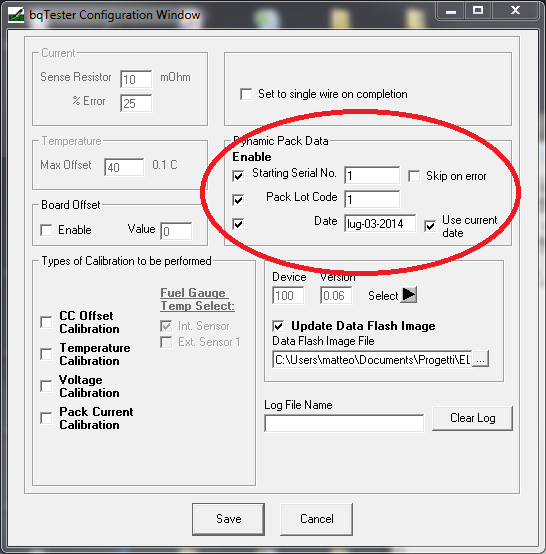Image resolution: width=546 pixels, height=554 pixels.
Task: Toggle the Date enable checkbox
Action: [x=238, y=224]
